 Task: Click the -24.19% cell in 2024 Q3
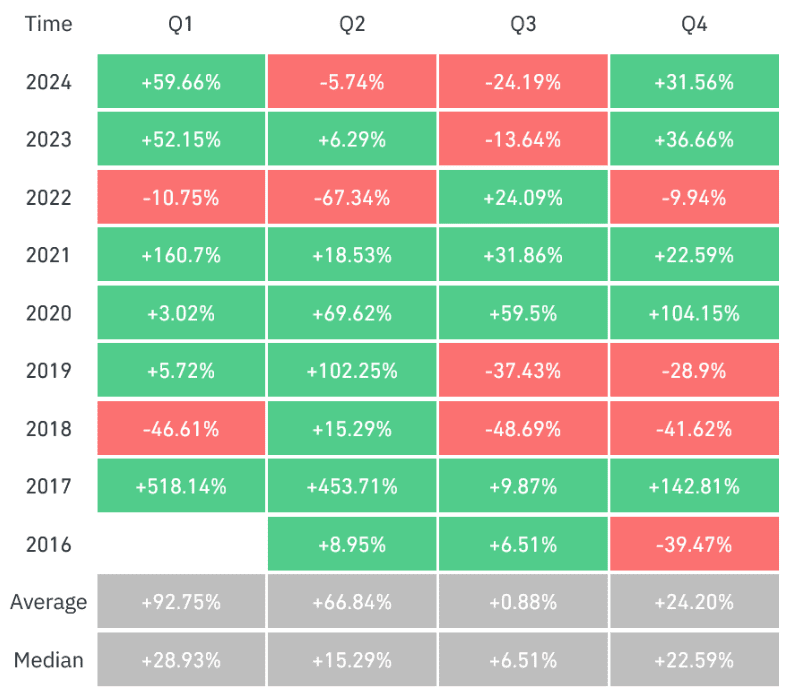pyautogui.click(x=523, y=82)
